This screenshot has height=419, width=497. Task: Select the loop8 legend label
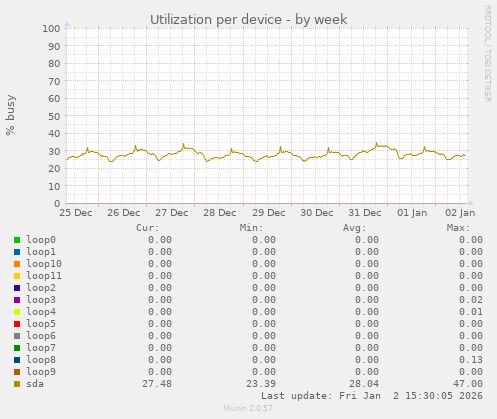click(x=41, y=360)
